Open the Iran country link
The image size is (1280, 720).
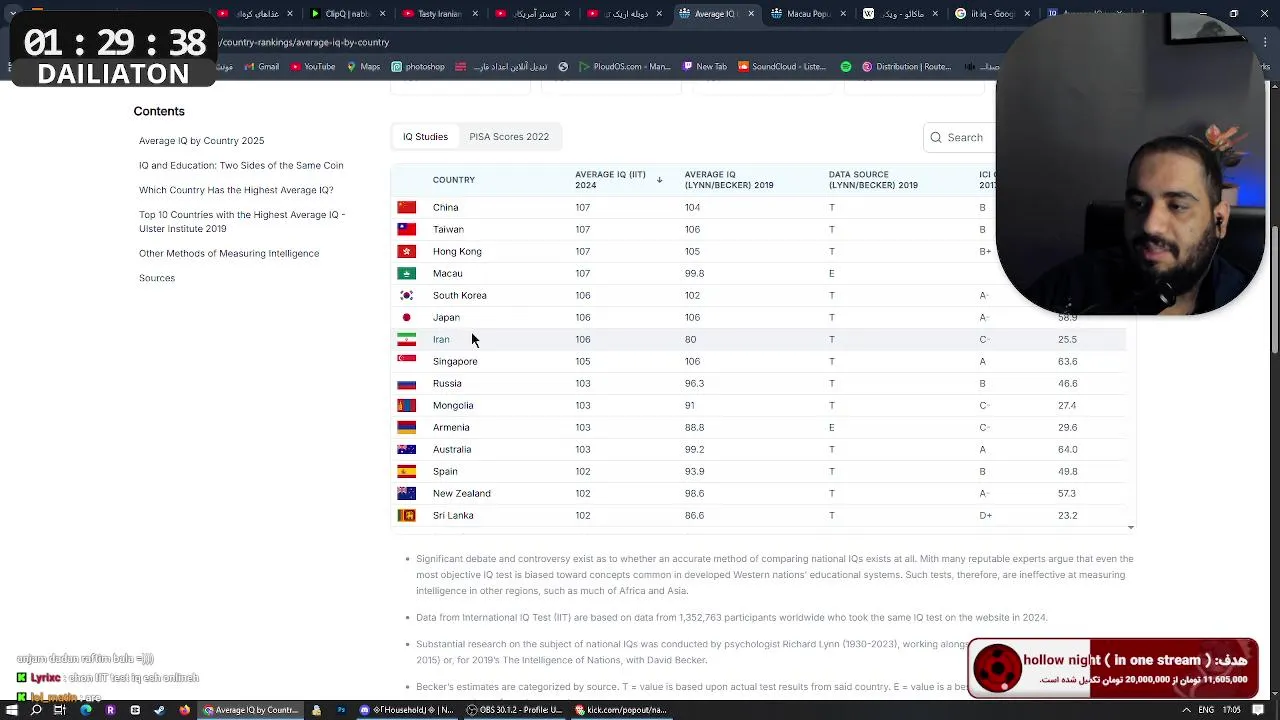pyautogui.click(x=441, y=340)
